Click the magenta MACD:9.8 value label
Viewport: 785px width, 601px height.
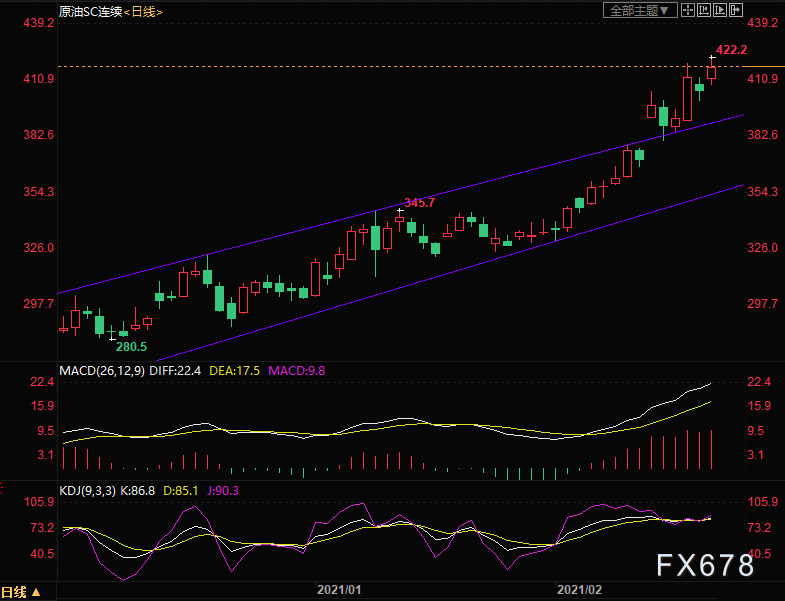pos(297,370)
